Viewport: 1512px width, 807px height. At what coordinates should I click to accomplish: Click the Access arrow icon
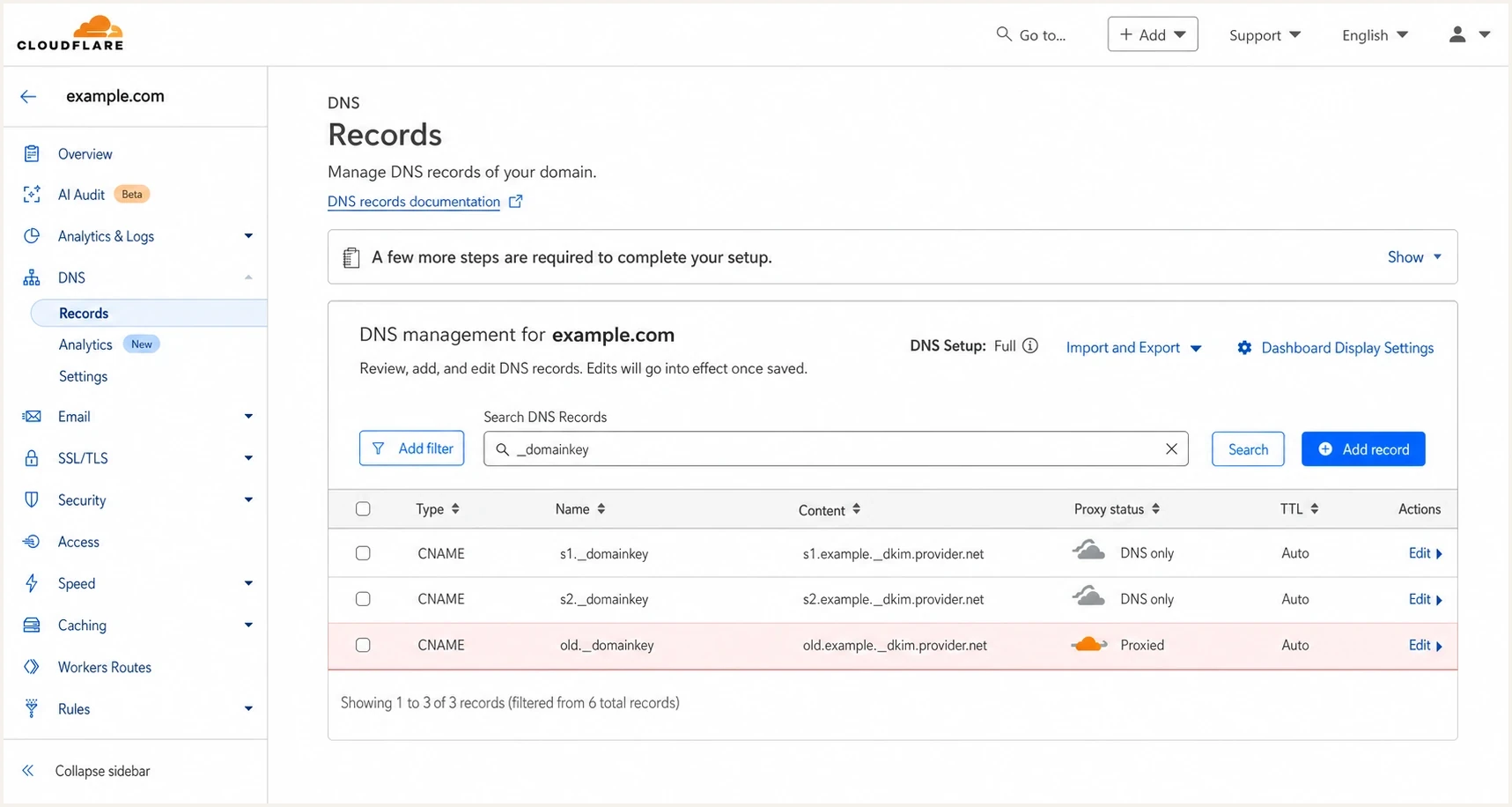click(32, 542)
